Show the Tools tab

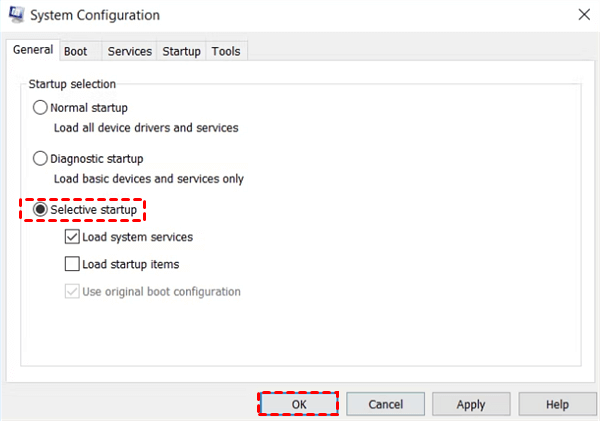226,51
